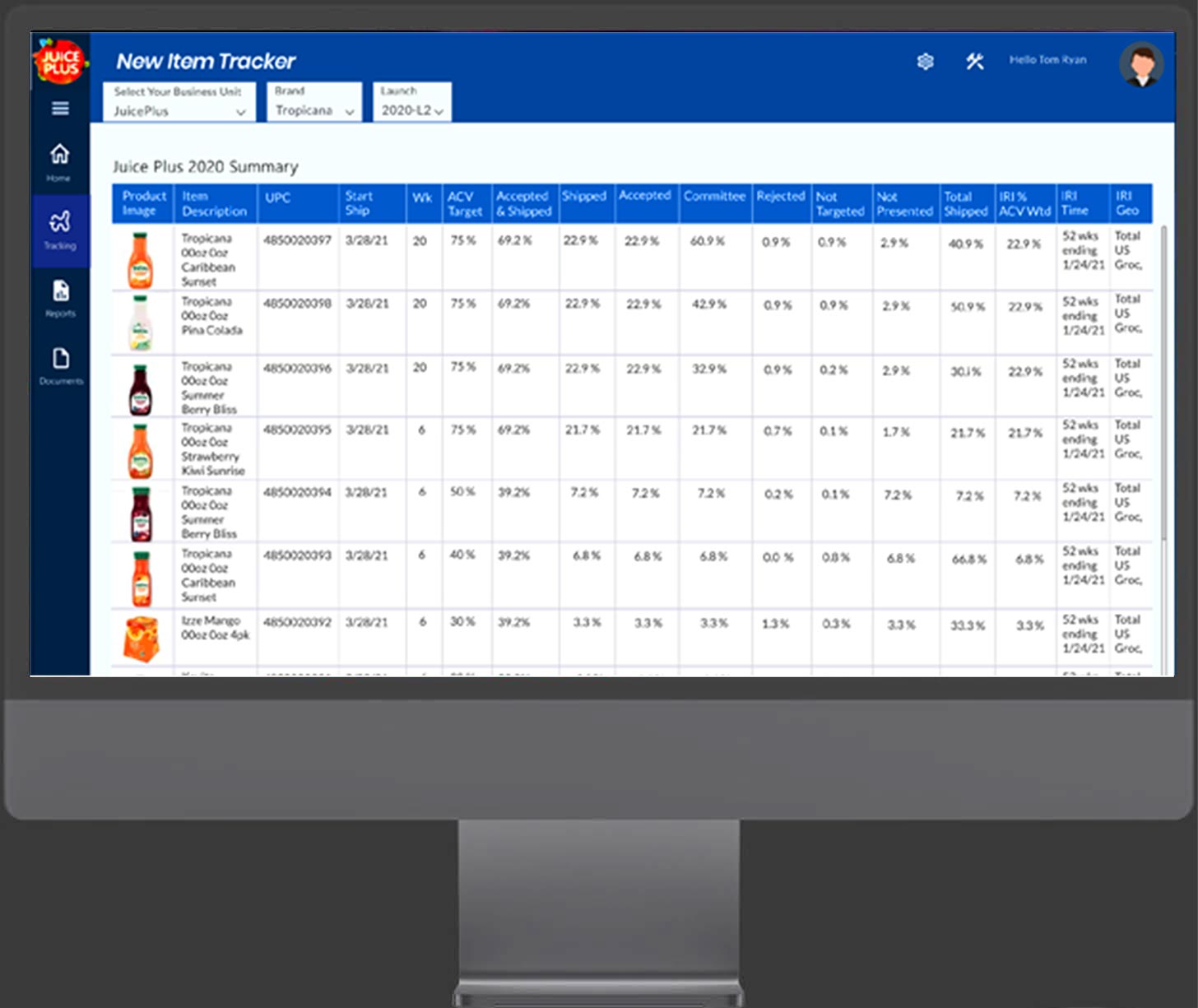Image resolution: width=1198 pixels, height=1008 pixels.
Task: Select UPC 4850020395 cell
Action: (297, 430)
